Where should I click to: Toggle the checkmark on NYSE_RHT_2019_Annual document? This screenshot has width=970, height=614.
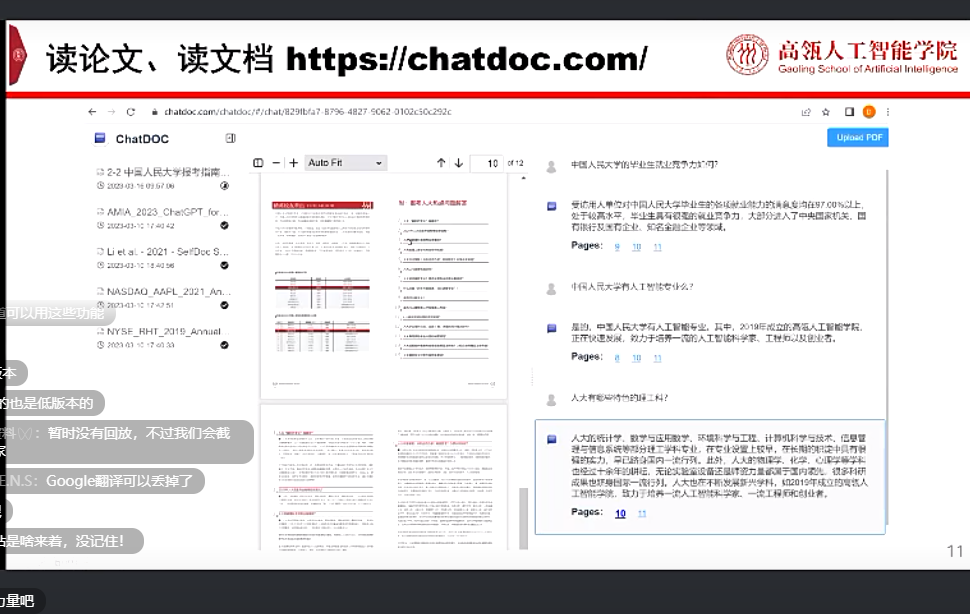(224, 344)
